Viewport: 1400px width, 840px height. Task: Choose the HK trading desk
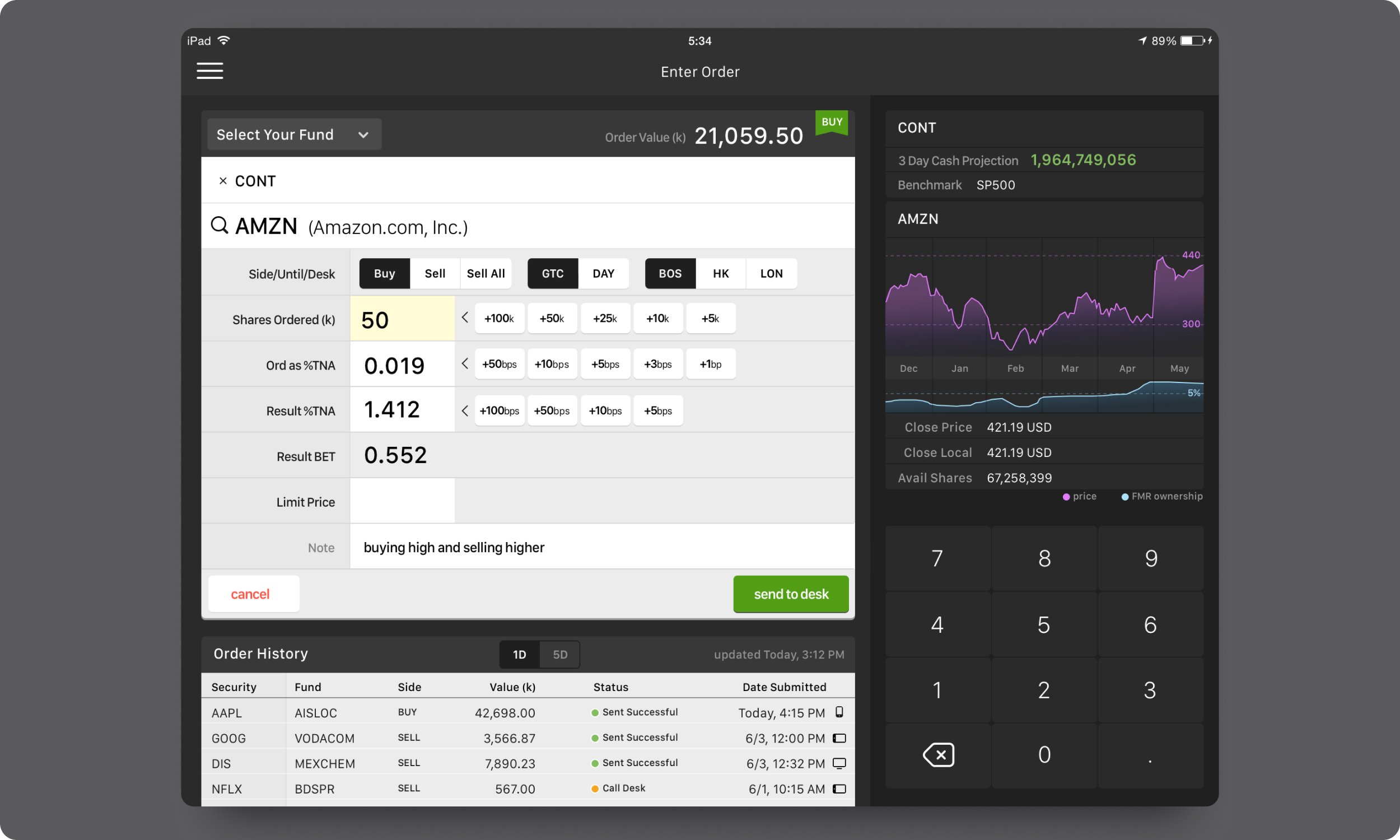pos(720,274)
